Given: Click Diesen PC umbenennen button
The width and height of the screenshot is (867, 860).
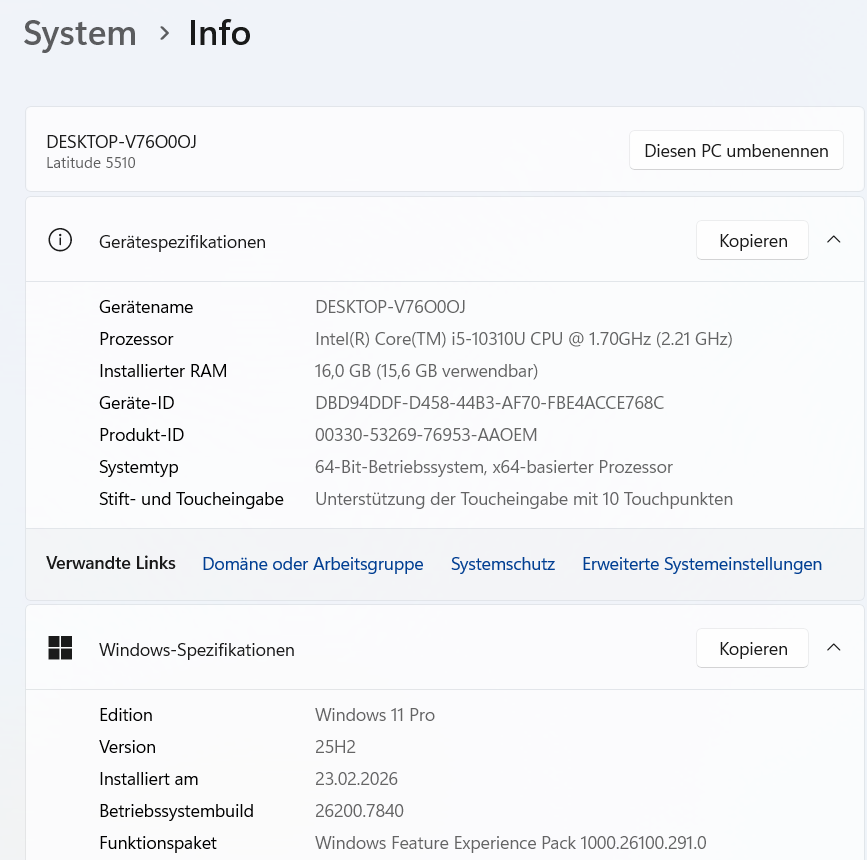Looking at the screenshot, I should click(736, 150).
